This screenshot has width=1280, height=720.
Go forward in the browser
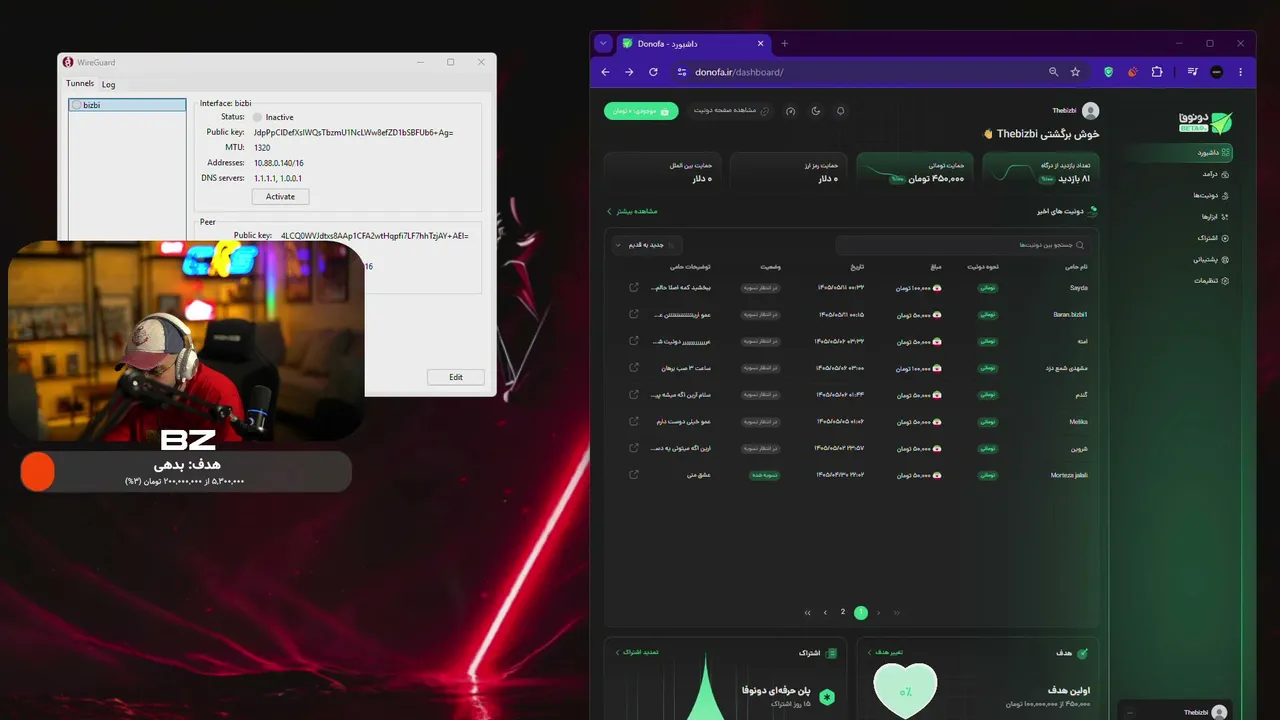pos(629,72)
